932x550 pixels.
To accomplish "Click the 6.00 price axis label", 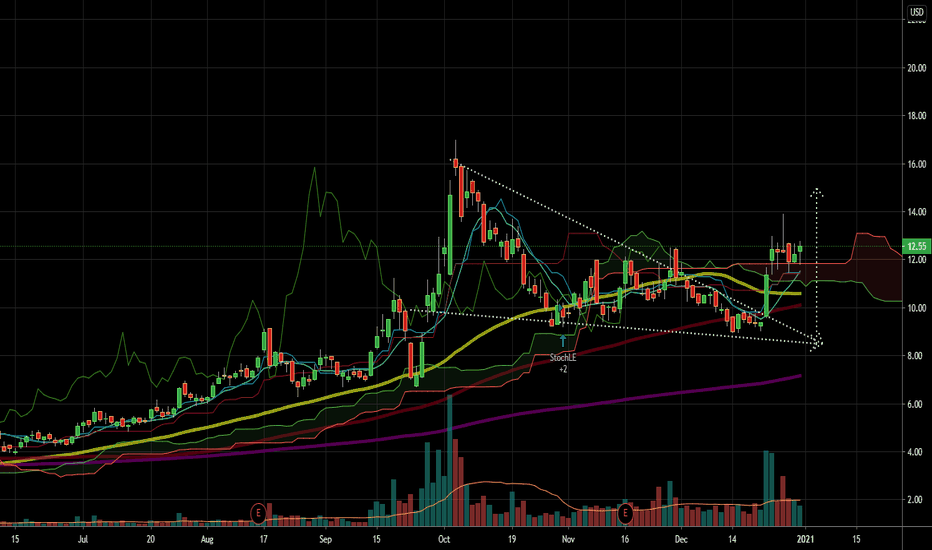I will (917, 404).
